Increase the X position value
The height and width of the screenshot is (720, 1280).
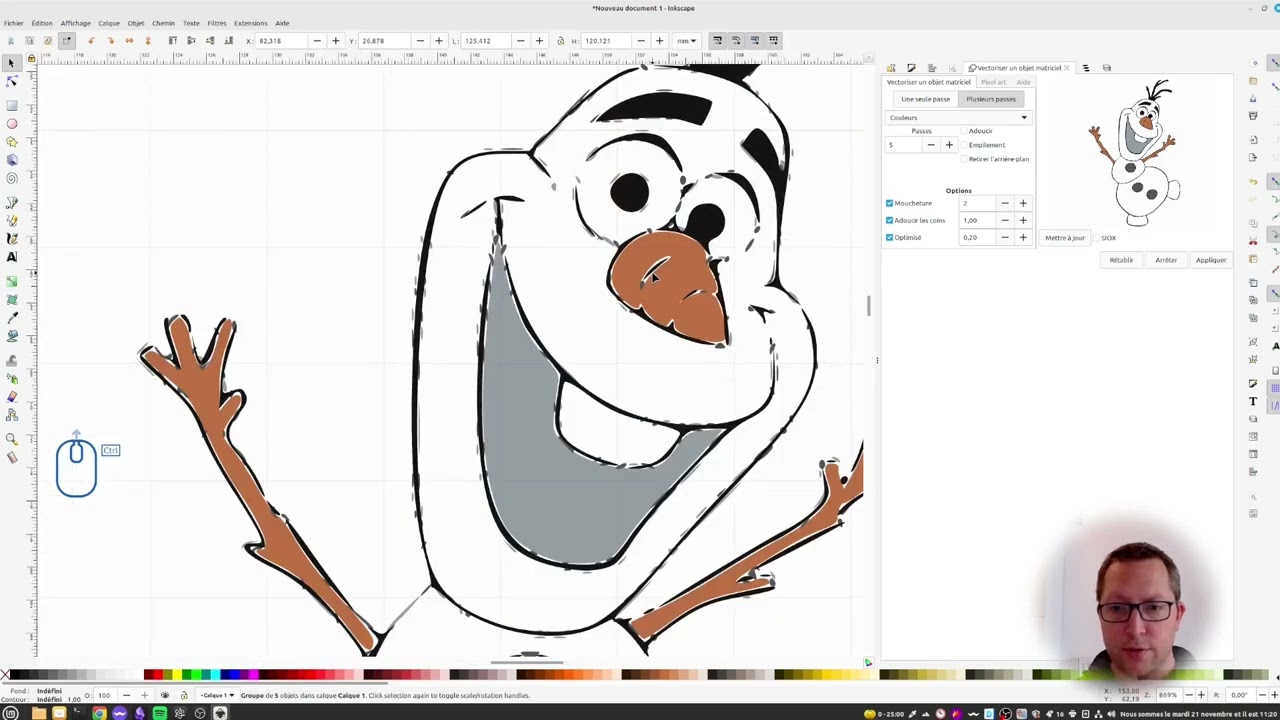[335, 41]
